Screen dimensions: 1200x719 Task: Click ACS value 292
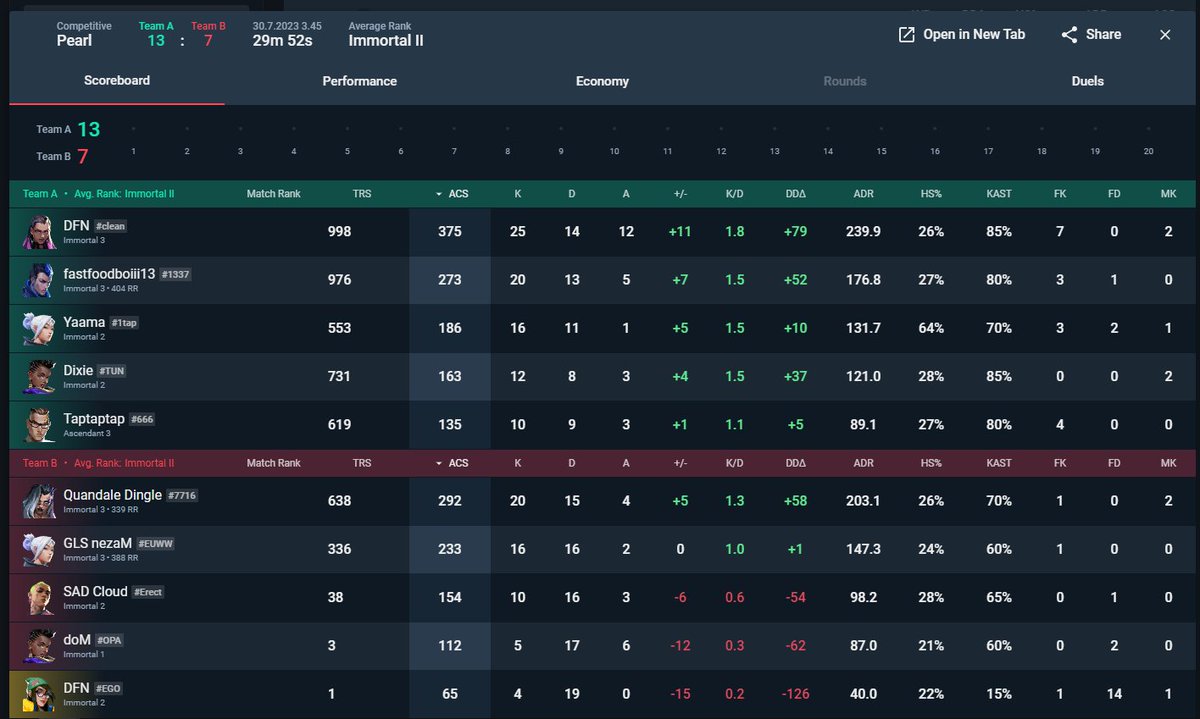coord(450,501)
